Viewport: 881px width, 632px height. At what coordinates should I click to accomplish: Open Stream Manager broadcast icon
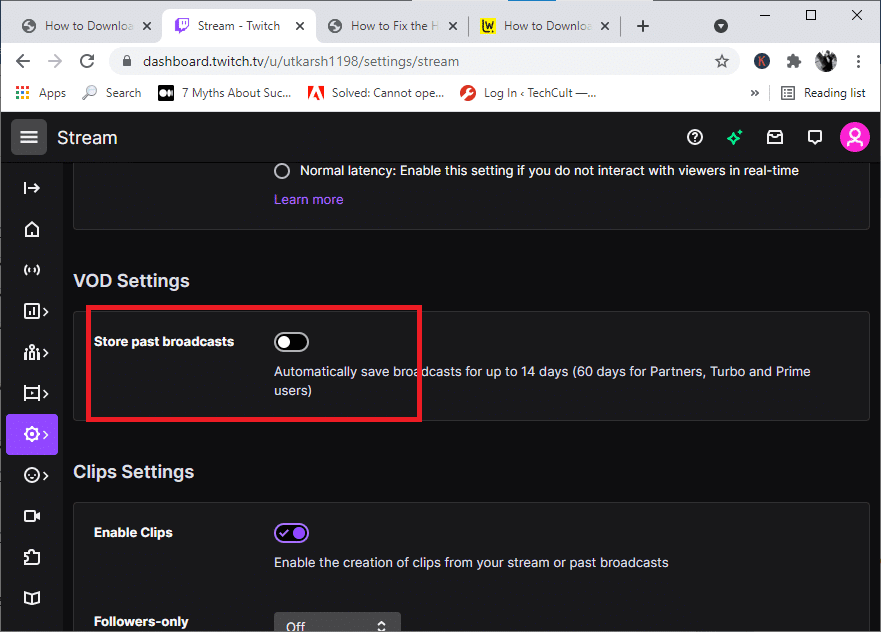point(32,271)
